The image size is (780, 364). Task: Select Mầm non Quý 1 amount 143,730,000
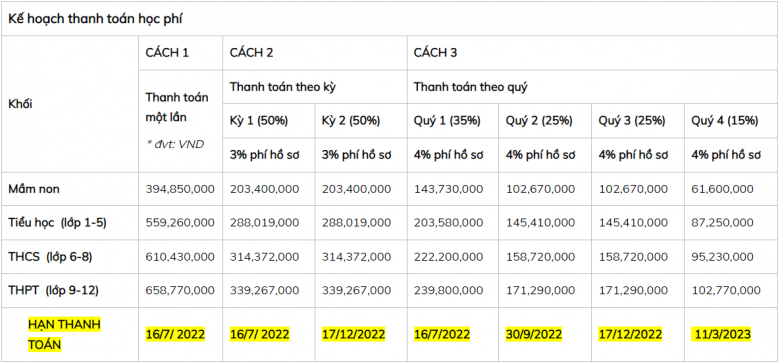coord(448,189)
